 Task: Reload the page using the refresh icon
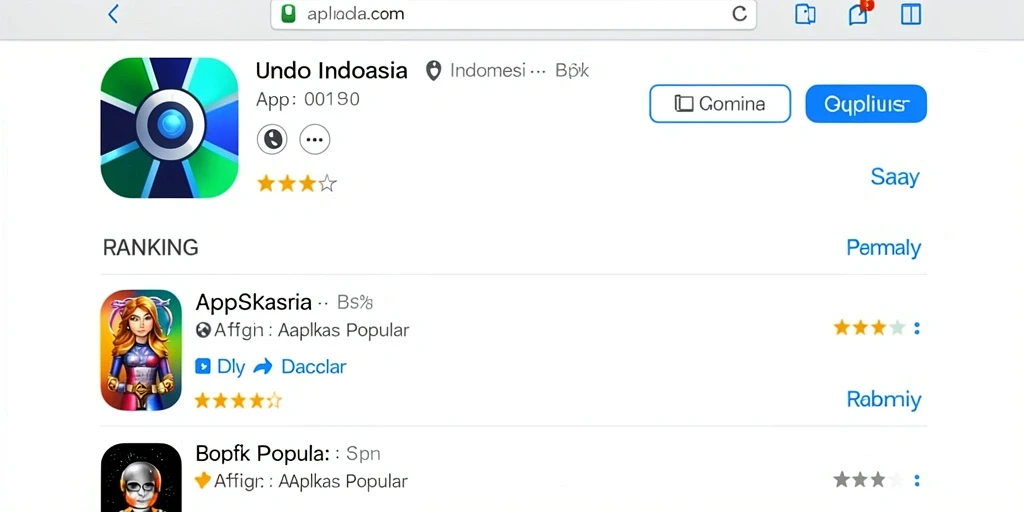coord(739,14)
